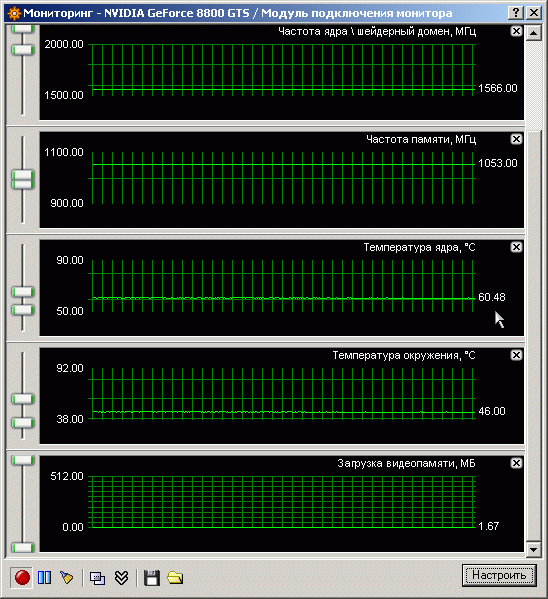This screenshot has height=599, width=548.
Task: Pause monitoring with the blue pause icon
Action: [44, 577]
